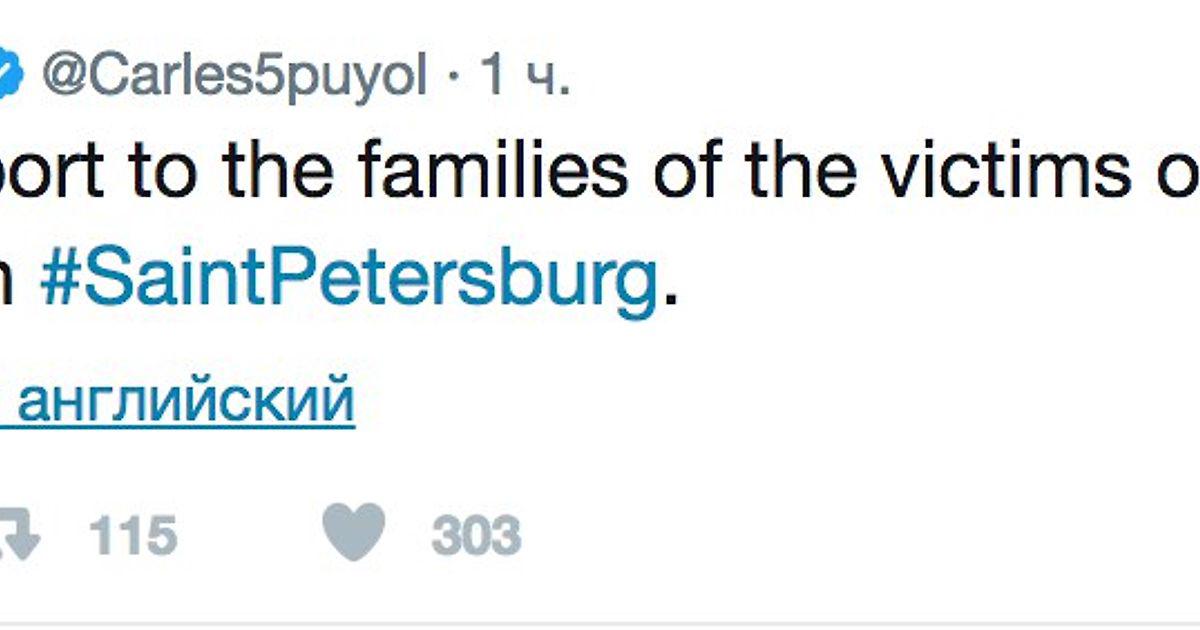The image size is (1200, 630).
Task: Click the retweet count 115
Action: pos(132,537)
